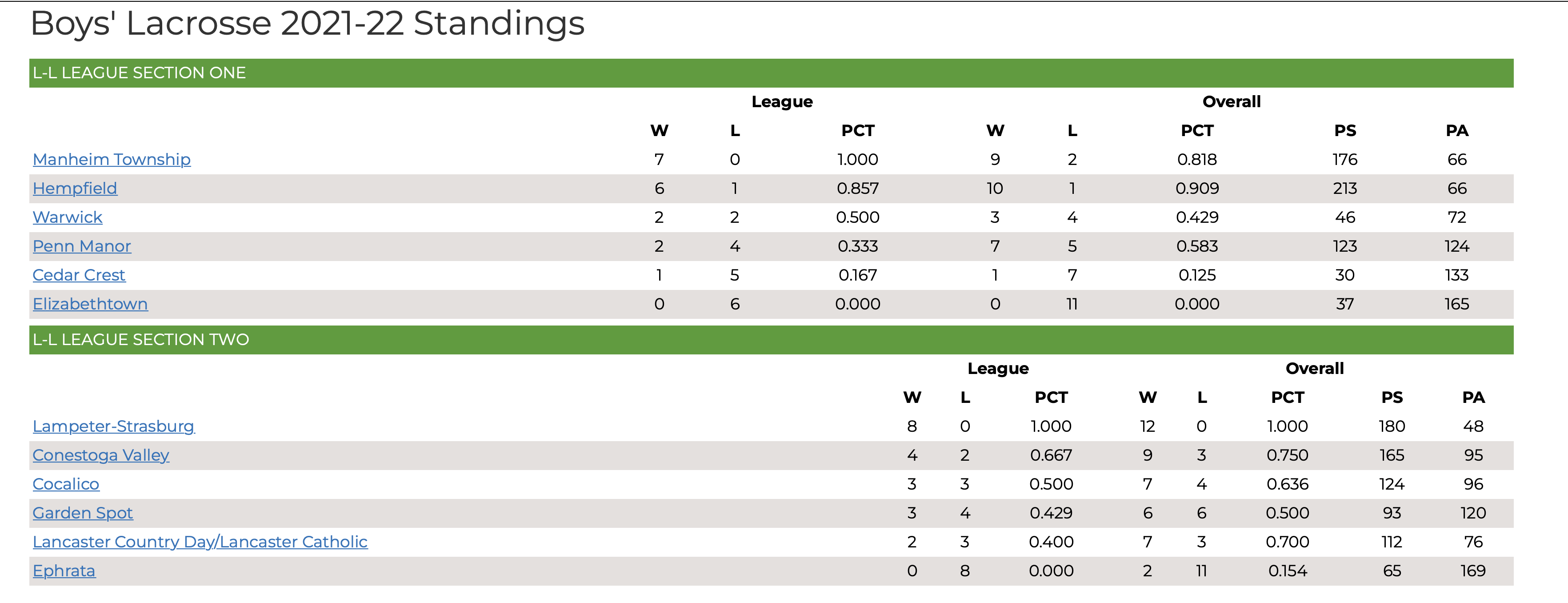Open the Lampeter-Strasburg team link
Screen dimensions: 1568x603
[114, 426]
